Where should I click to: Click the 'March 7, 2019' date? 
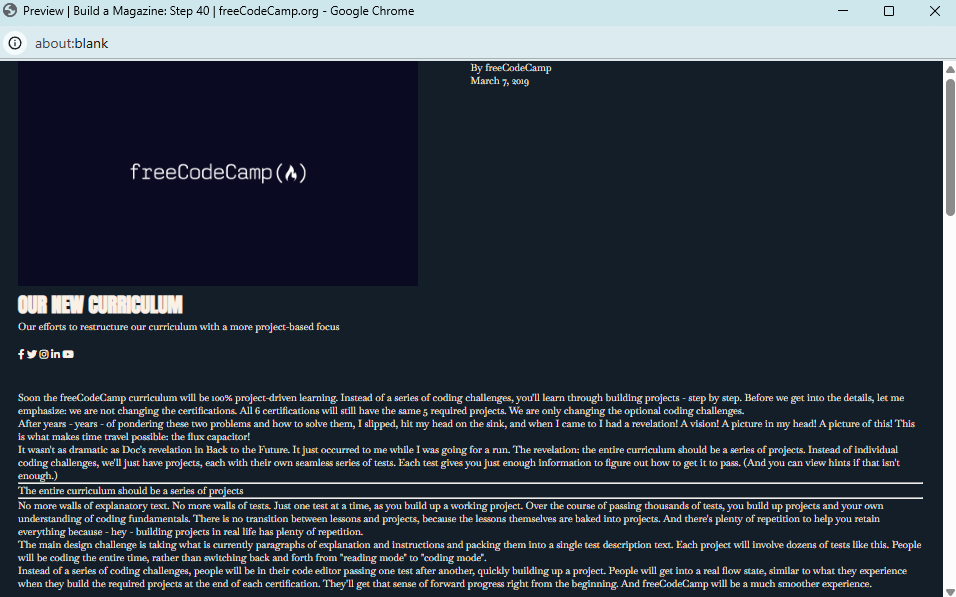pos(499,81)
